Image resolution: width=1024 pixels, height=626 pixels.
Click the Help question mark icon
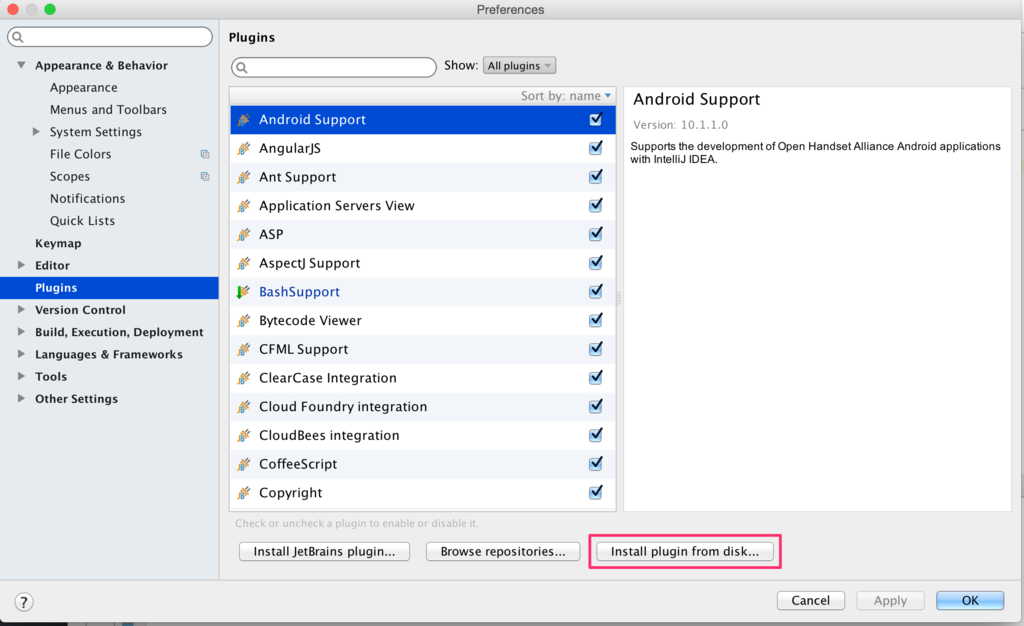[24, 601]
